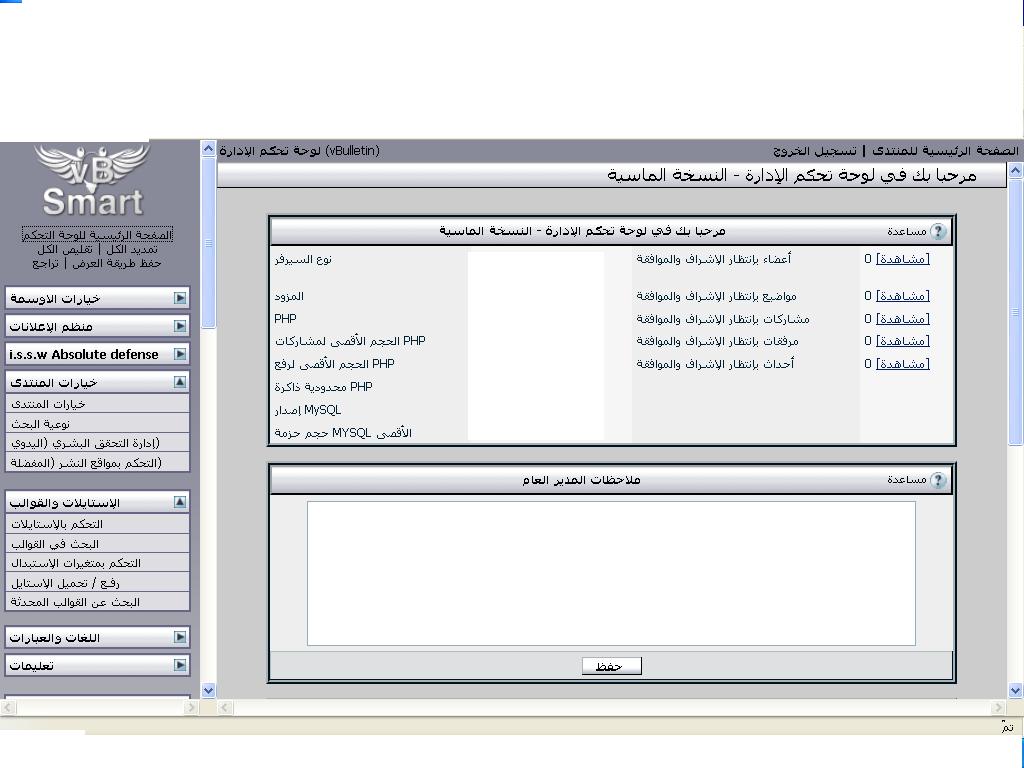Expand the تعليمات sidebar section
Screen dimensions: 1024x768
pyautogui.click(x=180, y=665)
